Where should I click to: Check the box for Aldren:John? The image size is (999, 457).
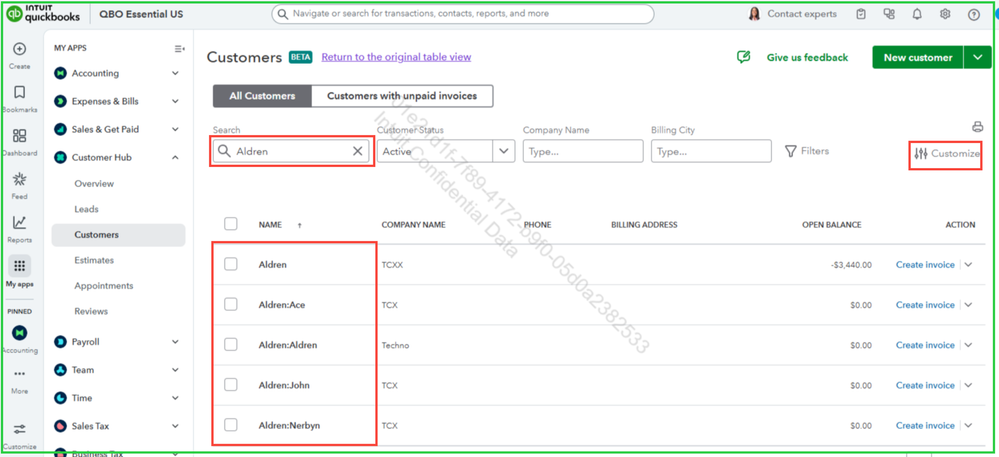coord(231,384)
